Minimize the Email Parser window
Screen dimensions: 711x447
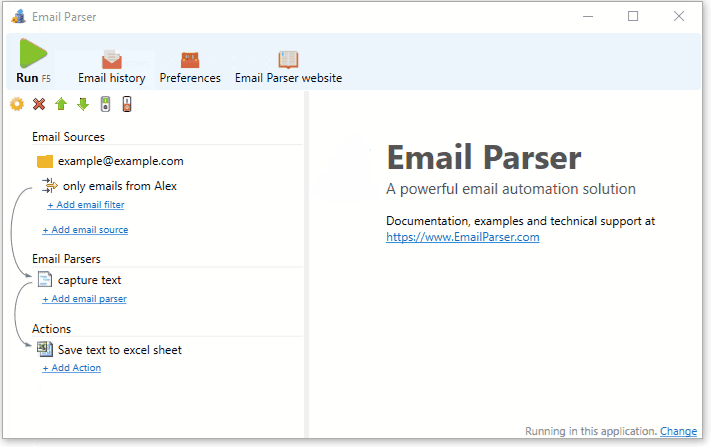click(588, 16)
